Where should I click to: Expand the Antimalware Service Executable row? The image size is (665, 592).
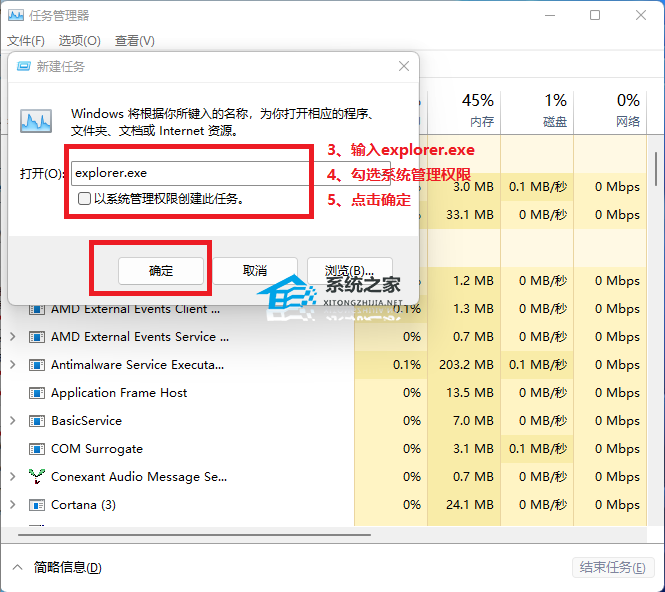(x=13, y=365)
